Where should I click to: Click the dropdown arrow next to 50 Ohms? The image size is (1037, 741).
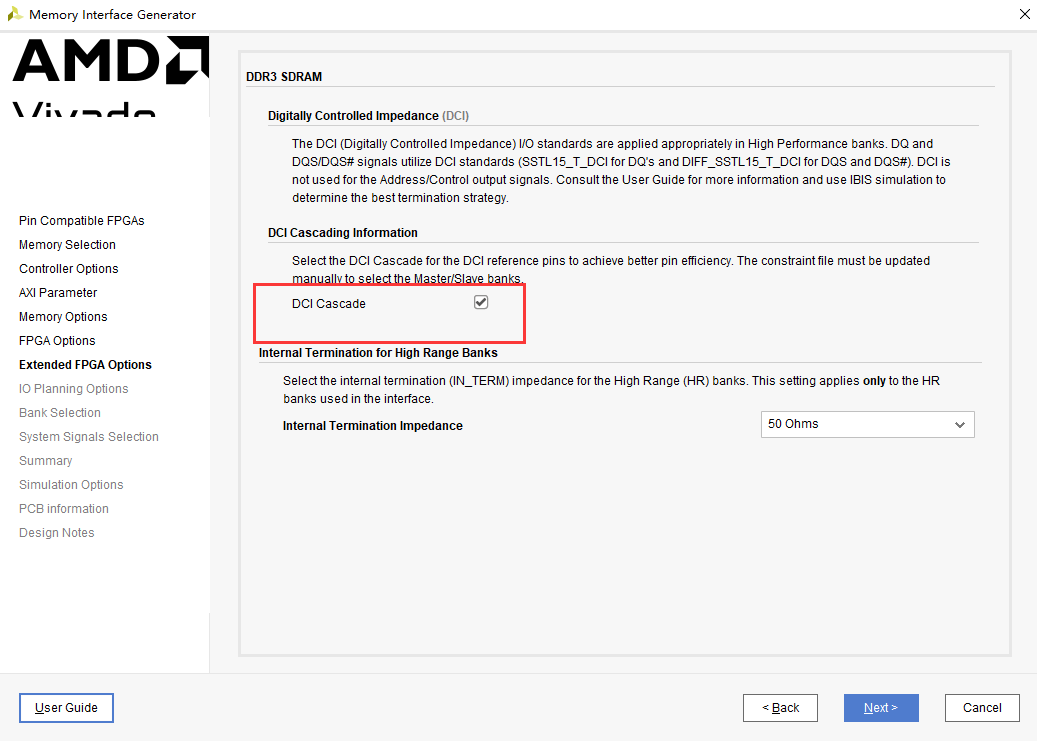(960, 425)
